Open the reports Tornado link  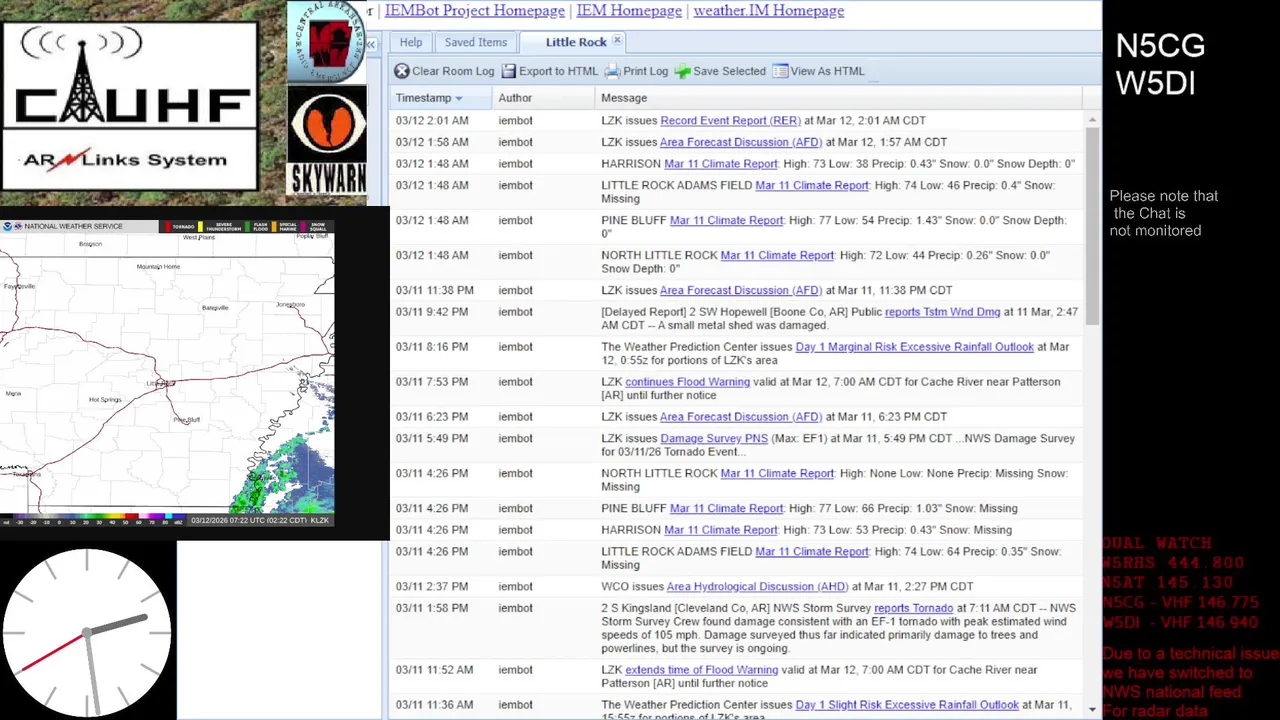(x=914, y=608)
